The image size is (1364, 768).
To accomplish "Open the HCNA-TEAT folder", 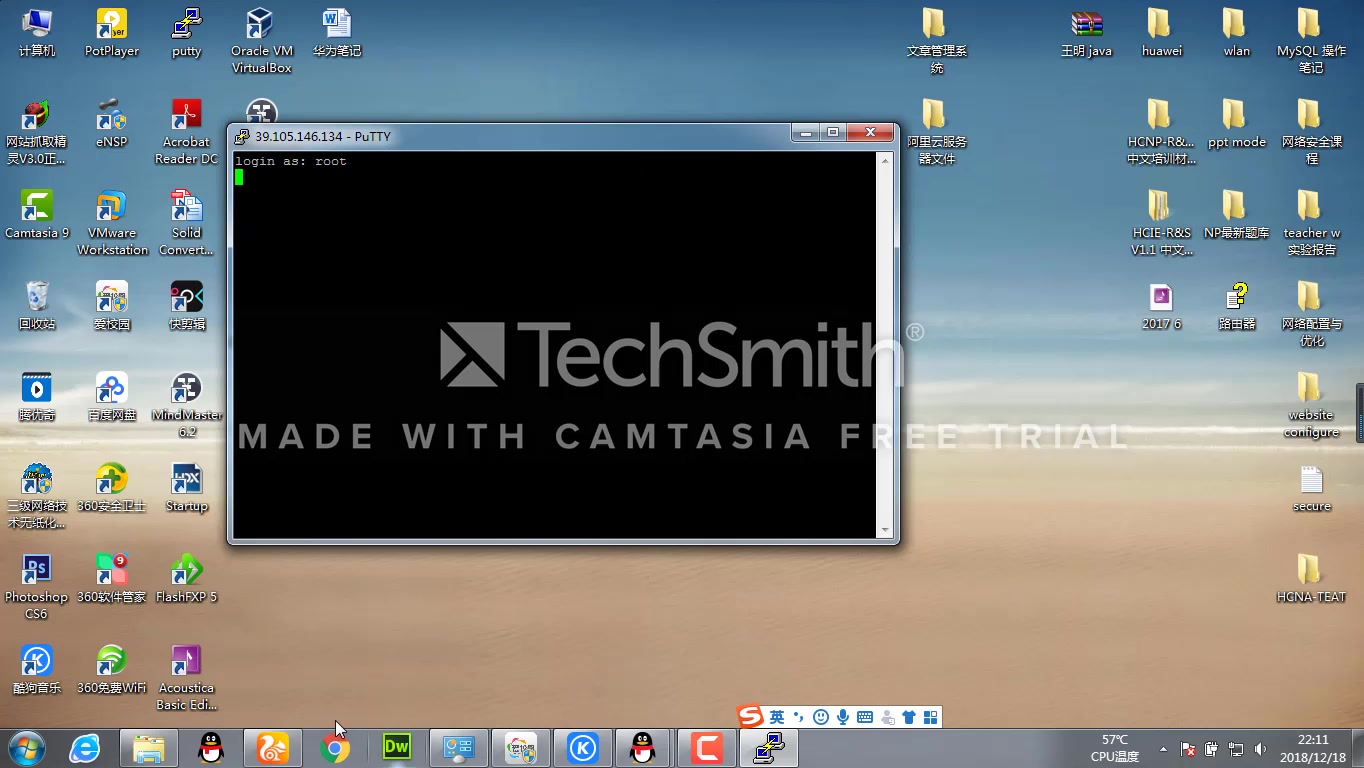I will coord(1311,578).
